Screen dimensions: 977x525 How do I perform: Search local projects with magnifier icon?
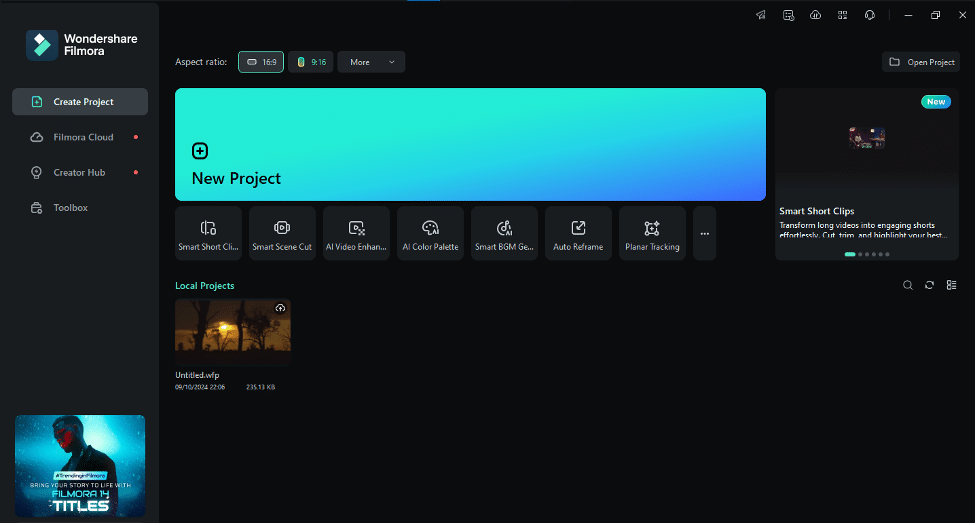click(x=908, y=285)
